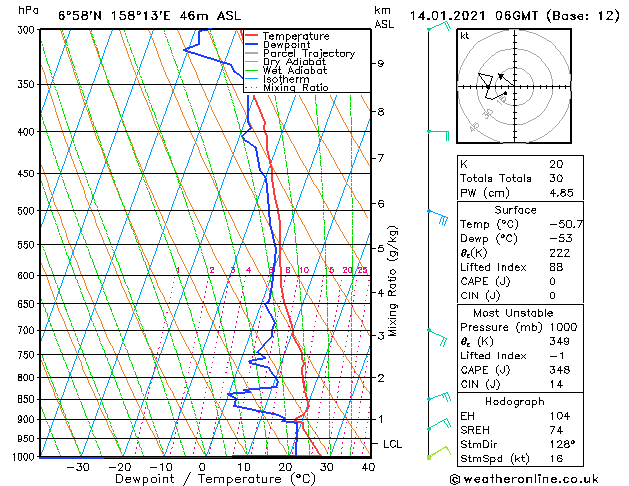Click the Dewpoint legend entry

(278, 45)
